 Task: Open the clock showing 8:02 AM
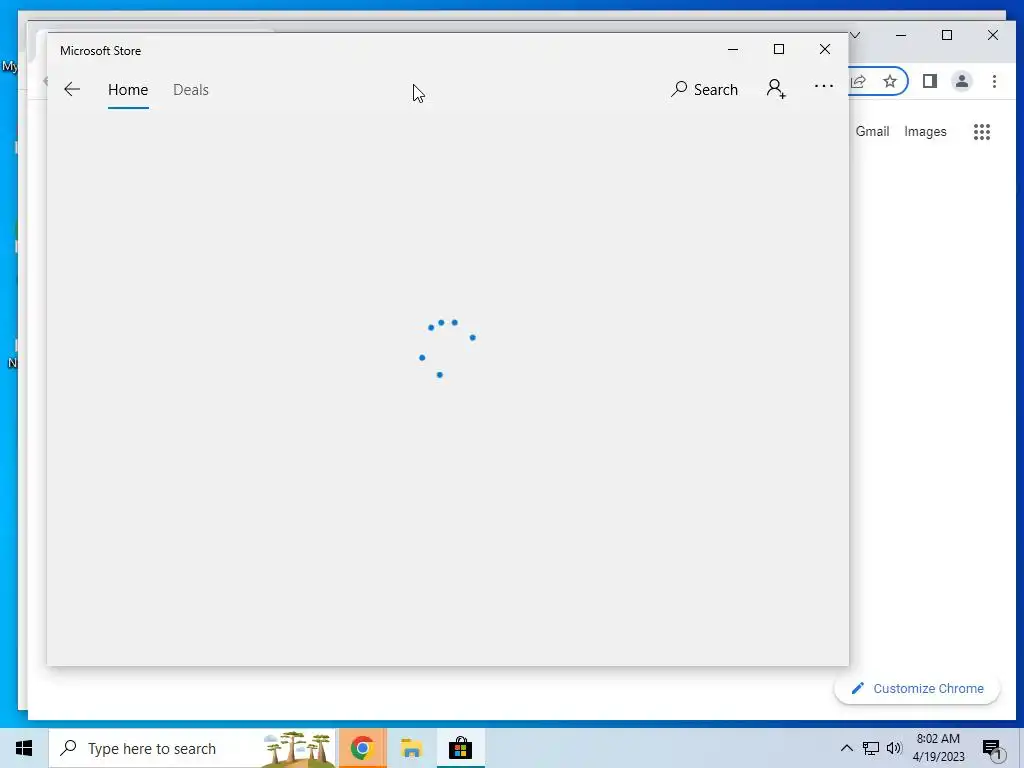[x=938, y=748]
